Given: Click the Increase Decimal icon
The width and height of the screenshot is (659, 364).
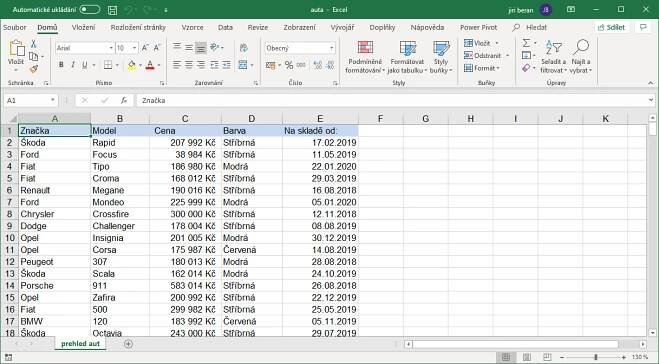Looking at the screenshot, I should (318, 65).
